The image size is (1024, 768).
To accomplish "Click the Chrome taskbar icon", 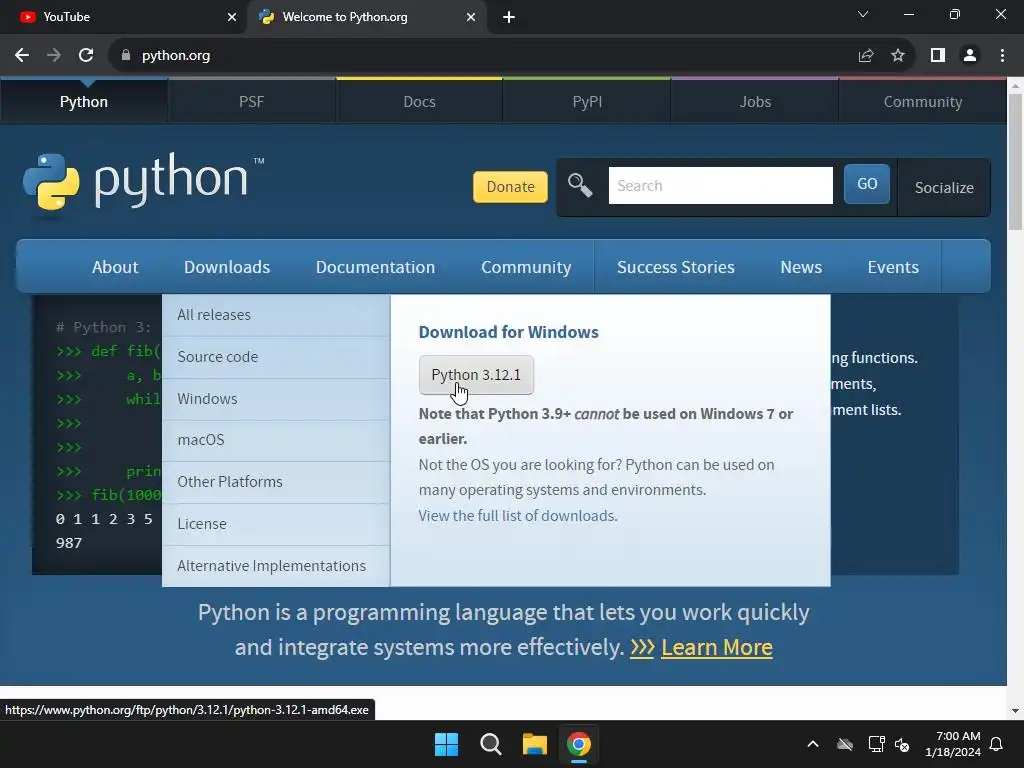I will click(x=579, y=744).
